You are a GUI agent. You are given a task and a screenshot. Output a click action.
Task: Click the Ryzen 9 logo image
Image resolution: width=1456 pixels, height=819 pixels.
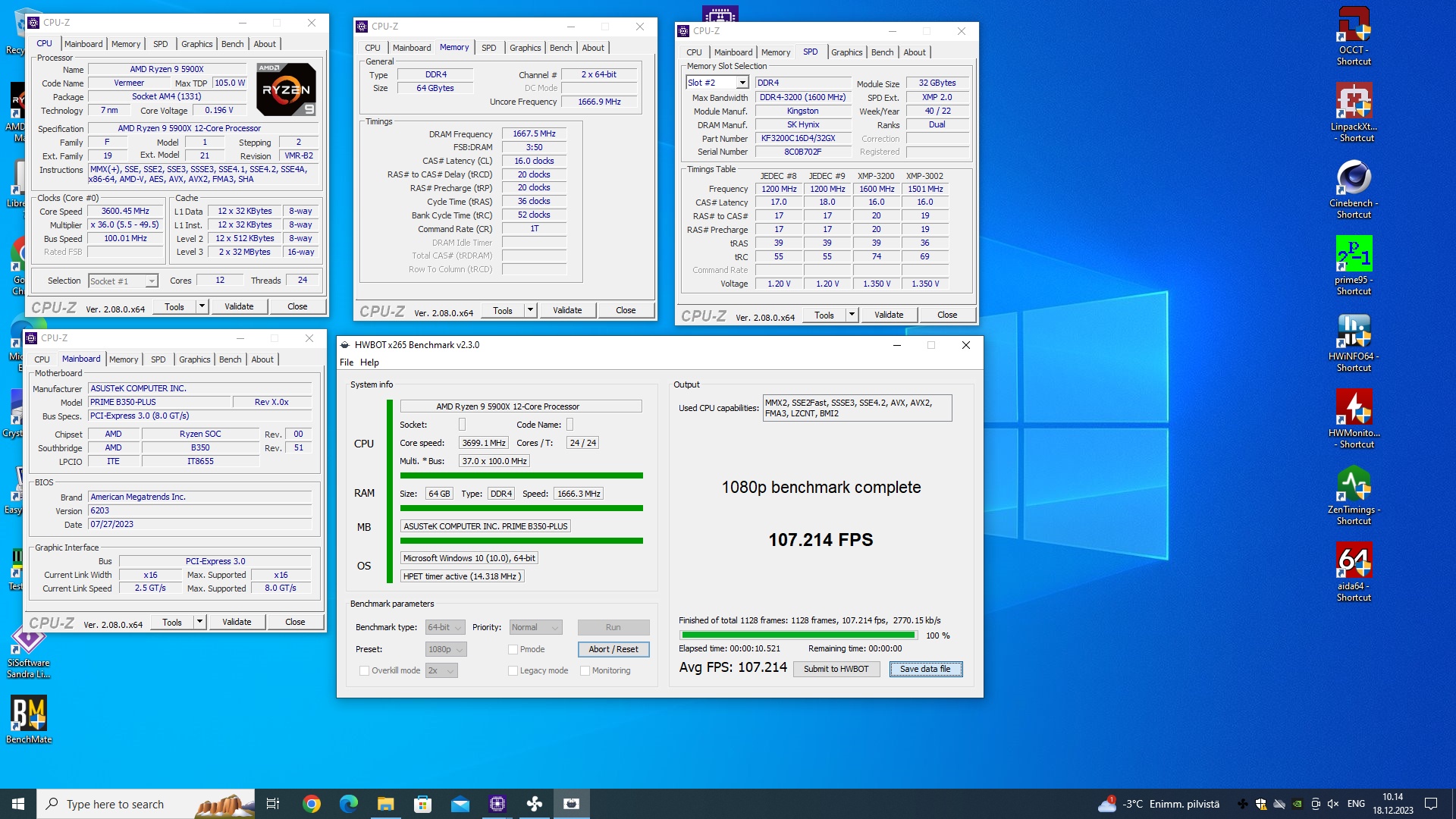coord(286,89)
